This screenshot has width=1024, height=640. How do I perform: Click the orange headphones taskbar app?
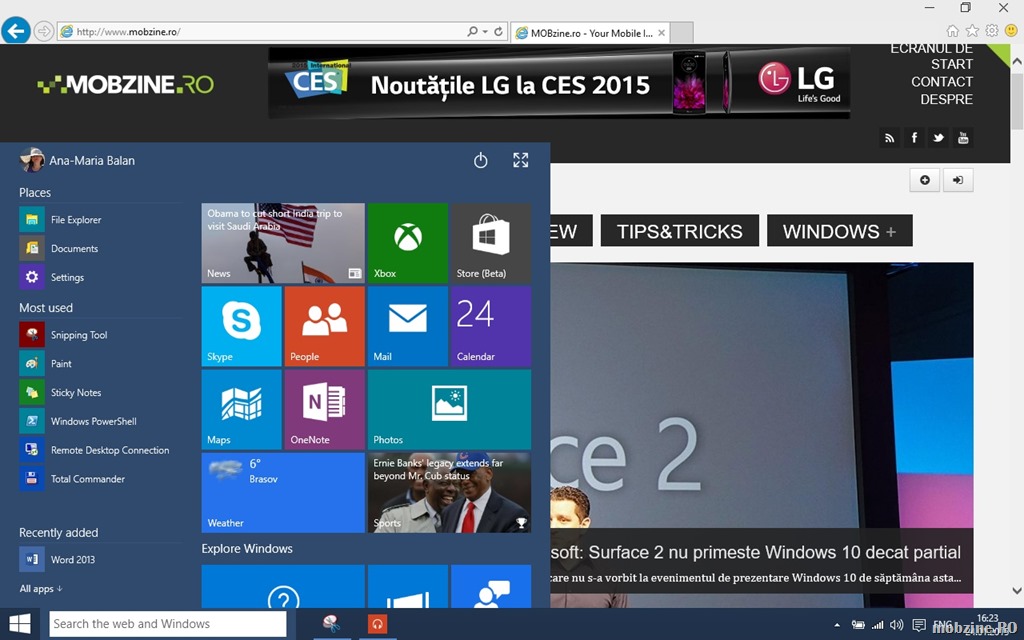tap(377, 624)
